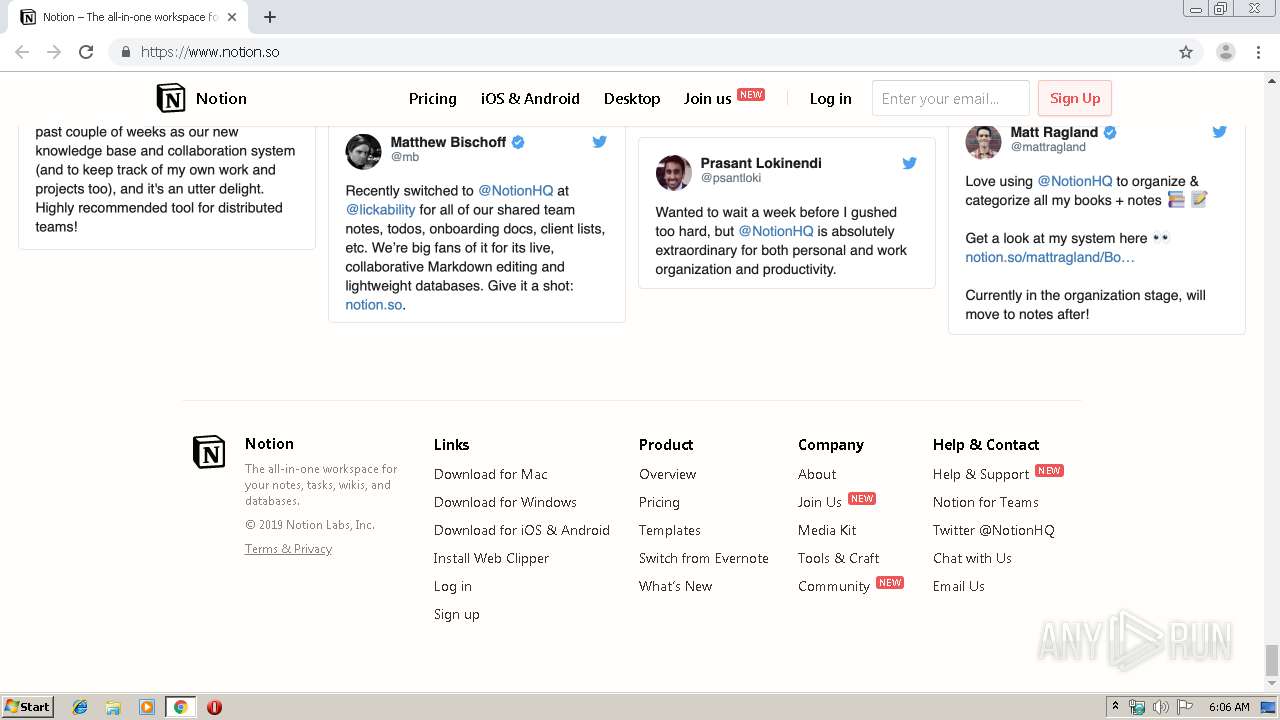
Task: Open Terms & Privacy link
Action: point(288,549)
